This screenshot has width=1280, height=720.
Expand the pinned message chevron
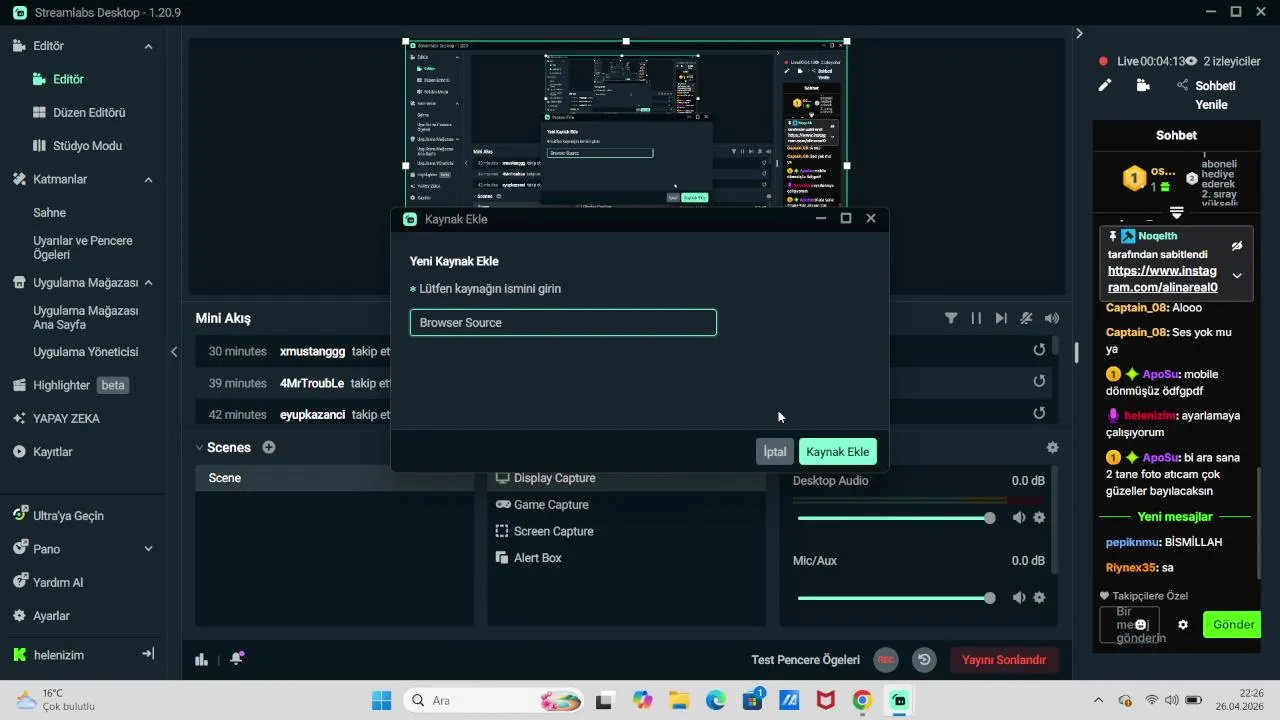point(1237,276)
